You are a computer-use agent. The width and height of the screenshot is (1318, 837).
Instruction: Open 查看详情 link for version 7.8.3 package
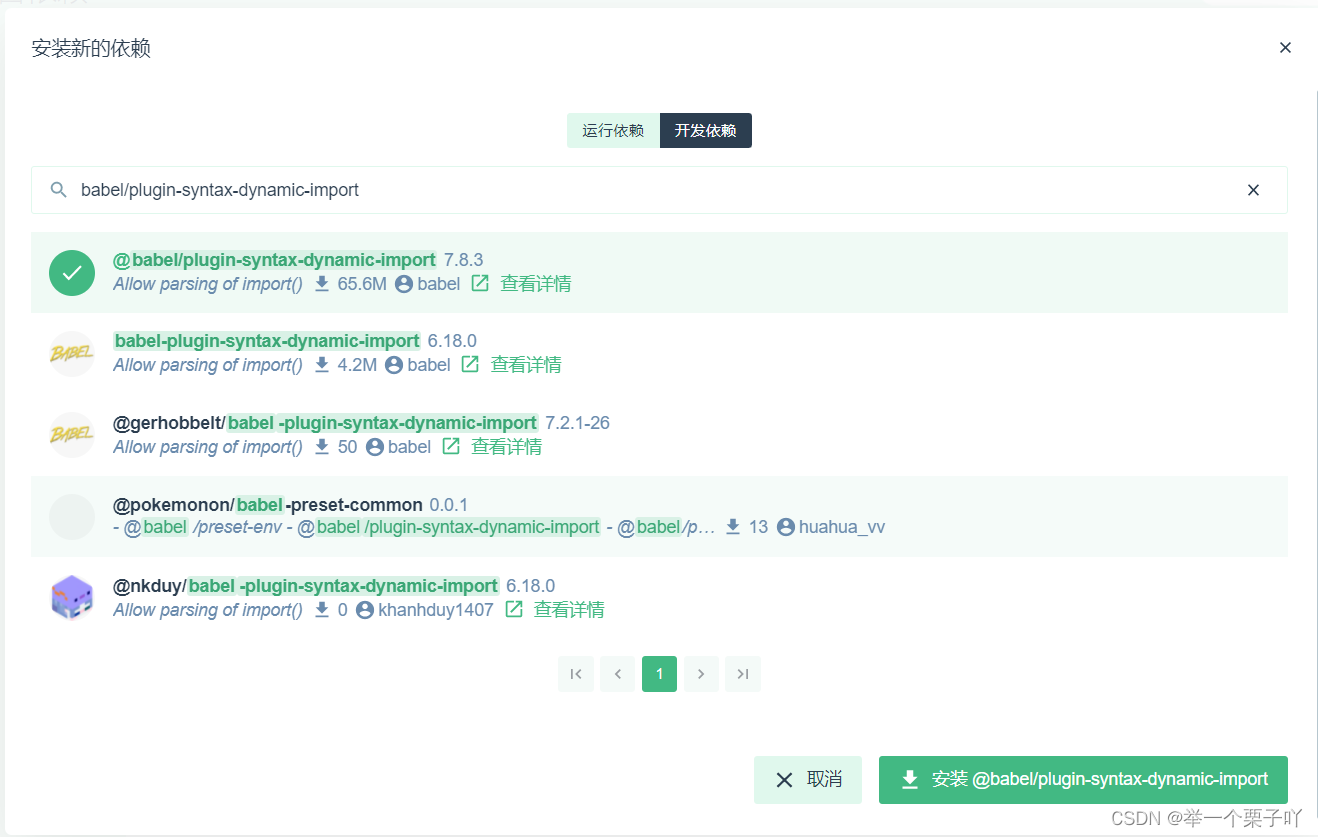(536, 284)
